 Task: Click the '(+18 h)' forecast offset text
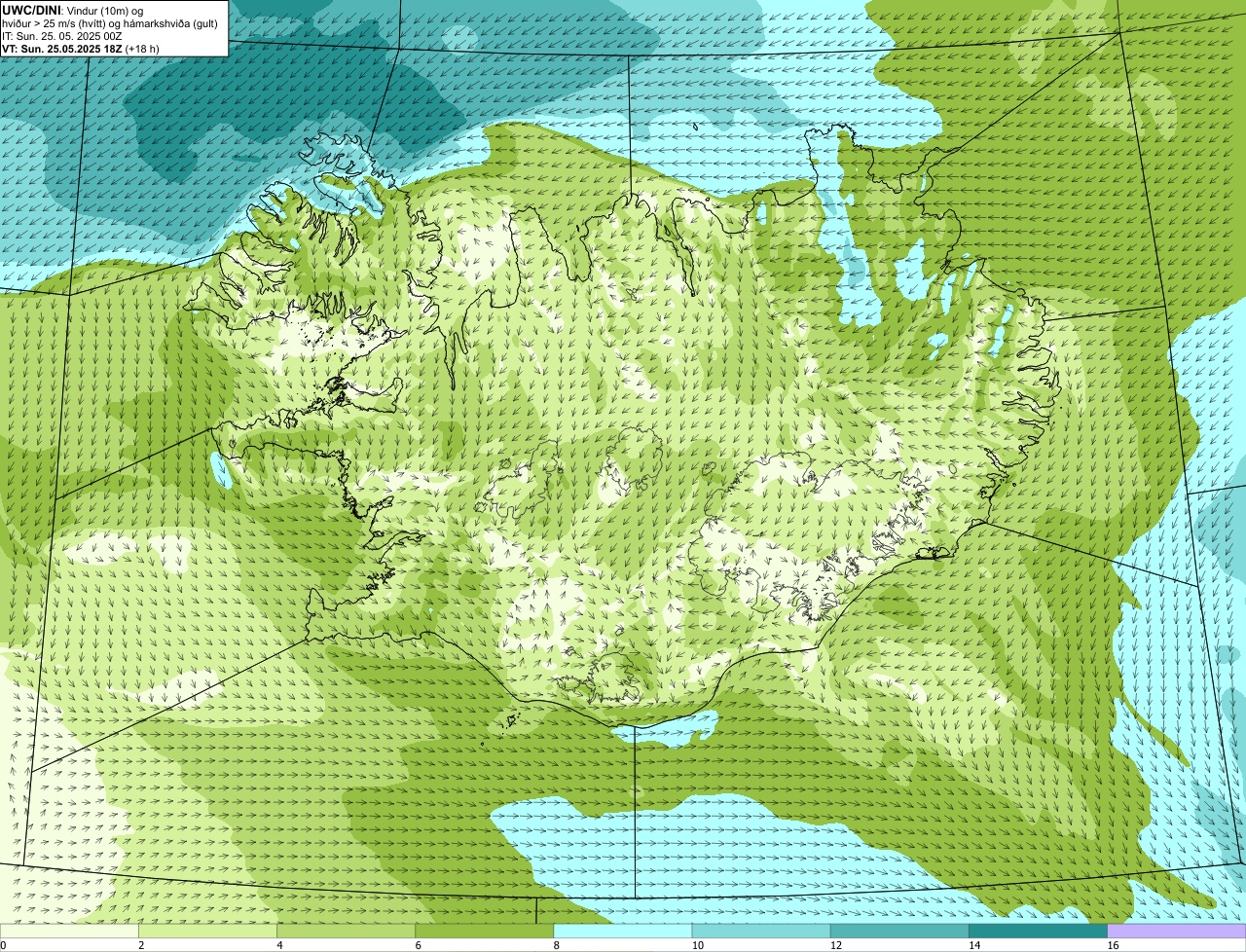(x=142, y=49)
